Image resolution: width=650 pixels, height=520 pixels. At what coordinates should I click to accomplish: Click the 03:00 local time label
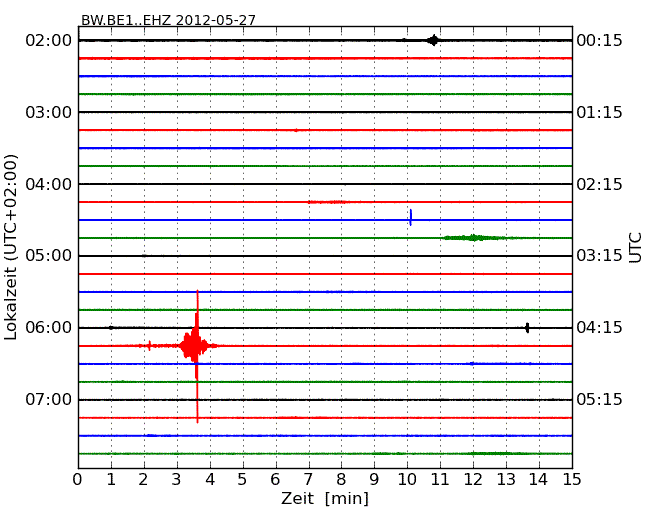(x=49, y=112)
